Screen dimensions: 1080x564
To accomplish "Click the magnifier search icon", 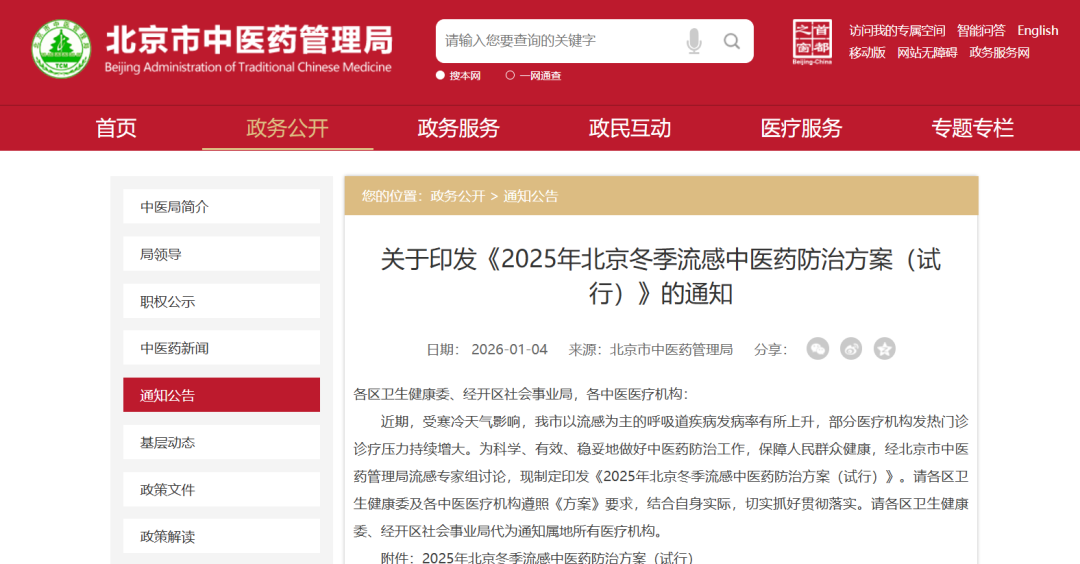I will click(732, 41).
